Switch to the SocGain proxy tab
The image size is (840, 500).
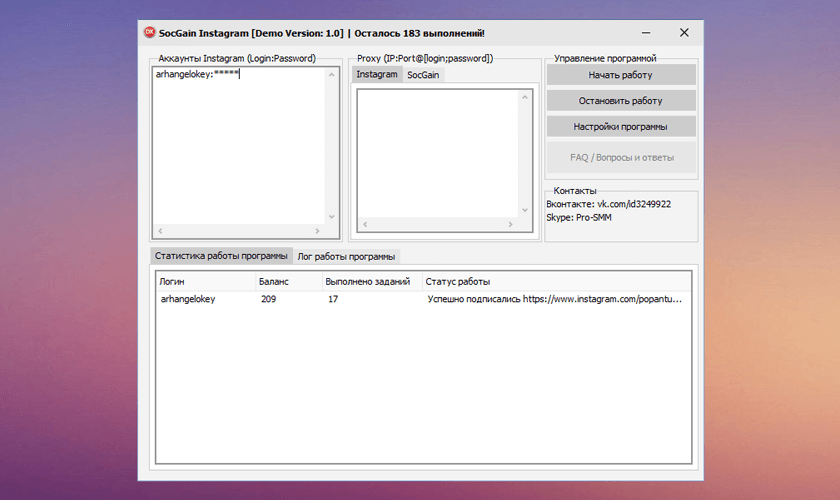tap(423, 75)
